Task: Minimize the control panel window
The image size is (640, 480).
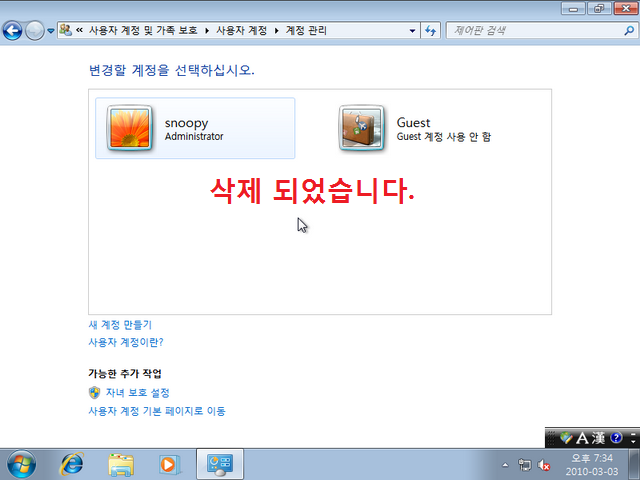Action: coord(573,9)
